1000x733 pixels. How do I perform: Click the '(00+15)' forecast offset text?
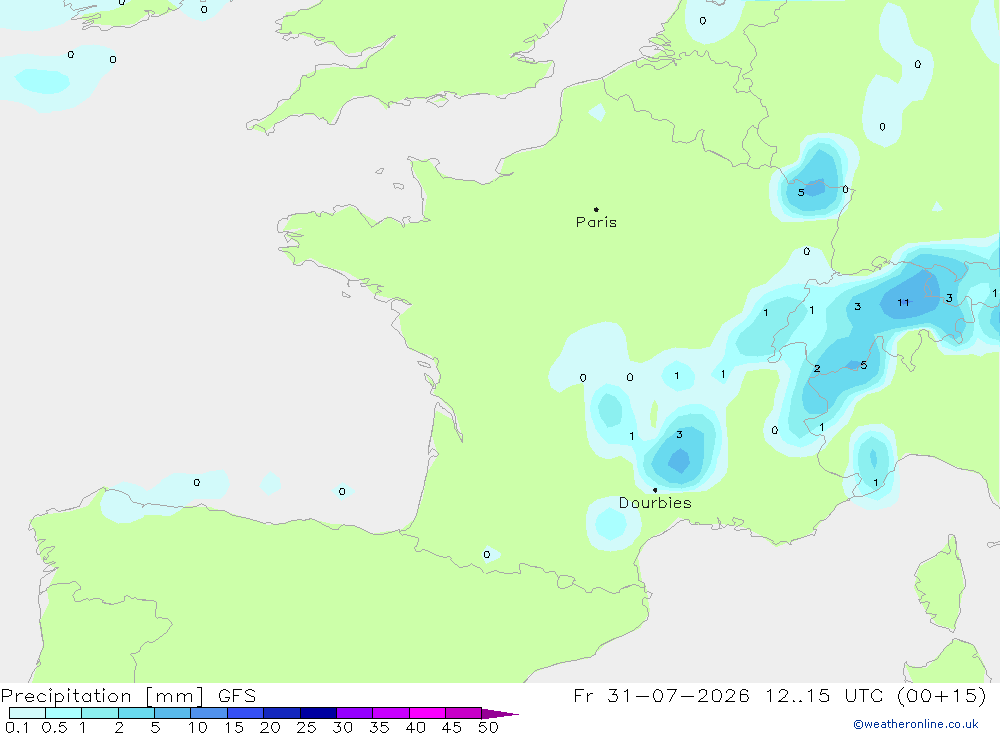941,695
